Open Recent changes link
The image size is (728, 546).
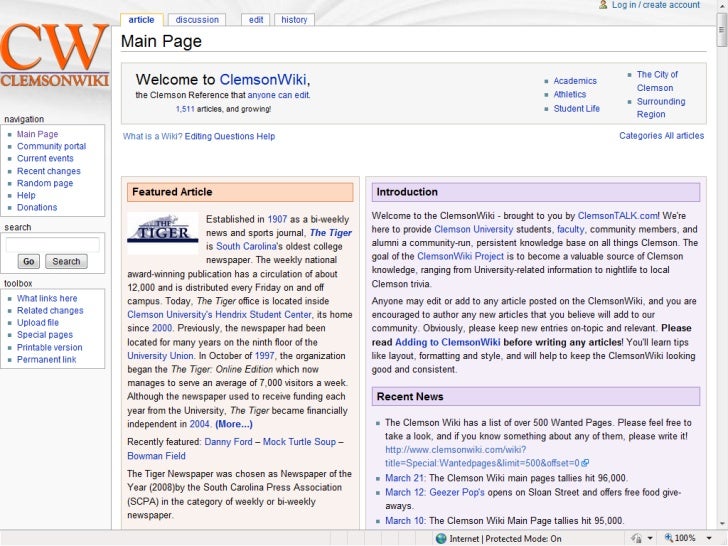click(x=49, y=171)
